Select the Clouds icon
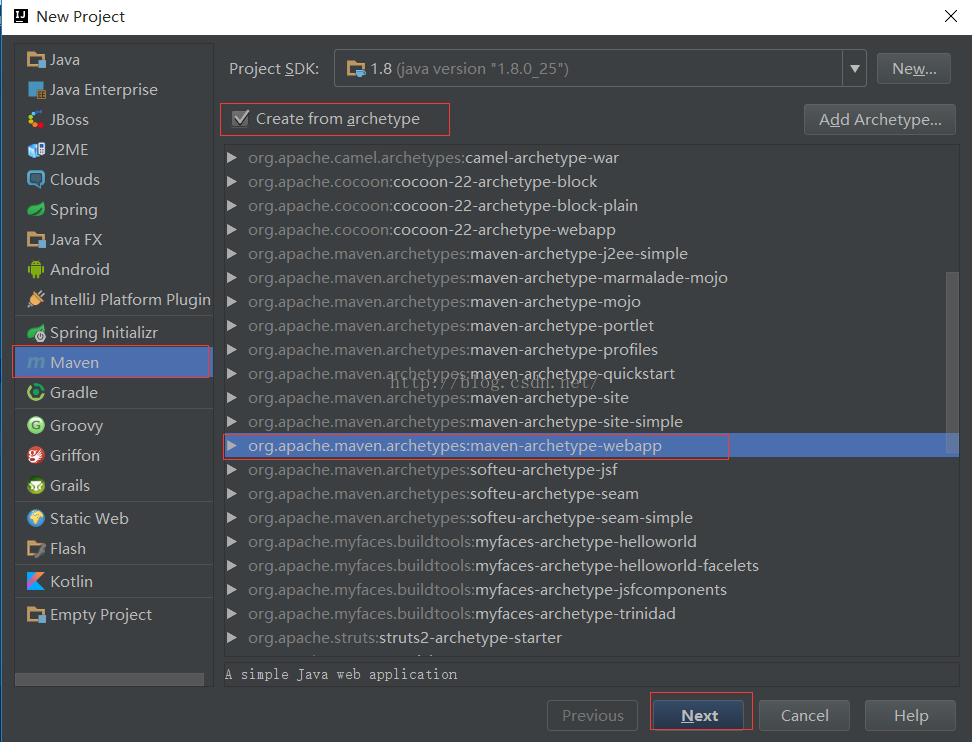 [36, 180]
